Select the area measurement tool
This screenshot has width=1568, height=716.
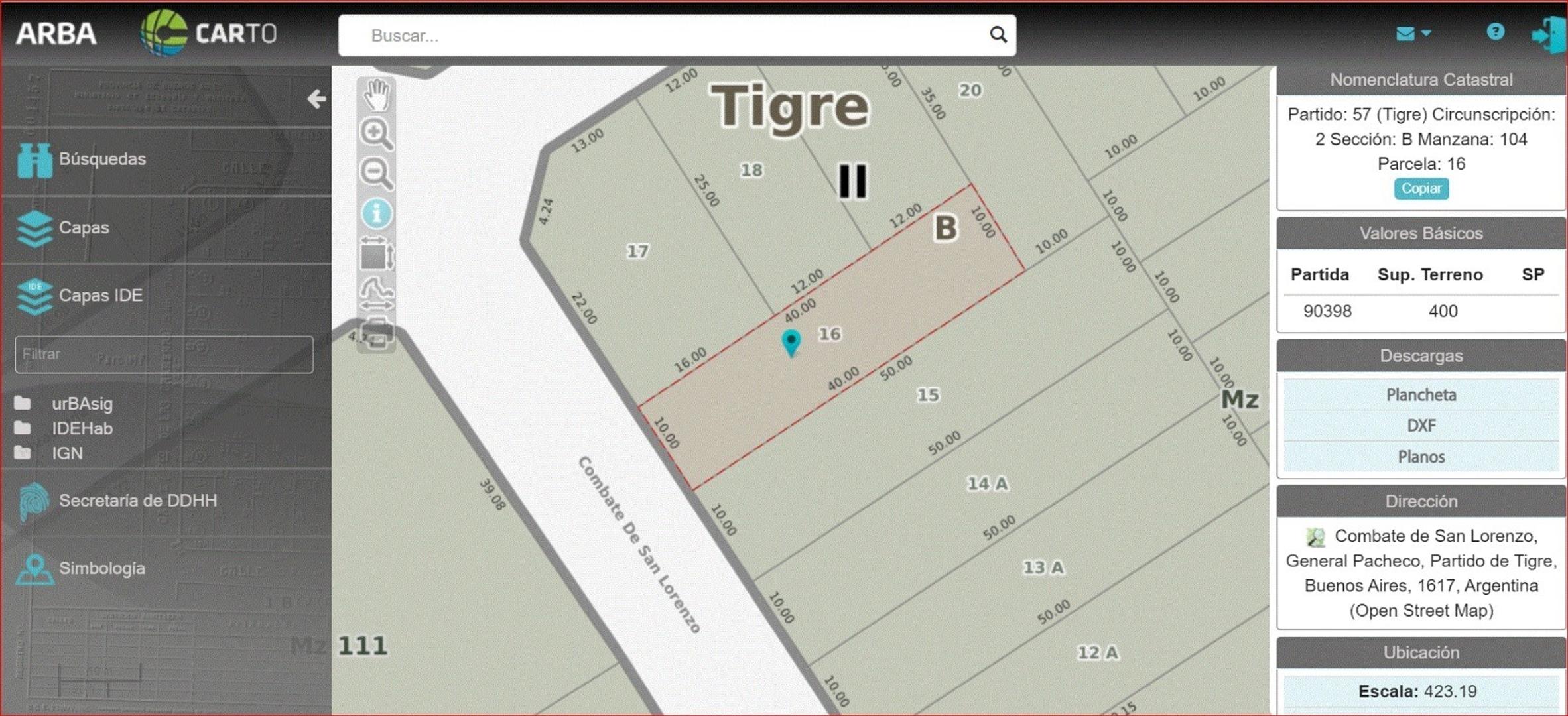[376, 255]
